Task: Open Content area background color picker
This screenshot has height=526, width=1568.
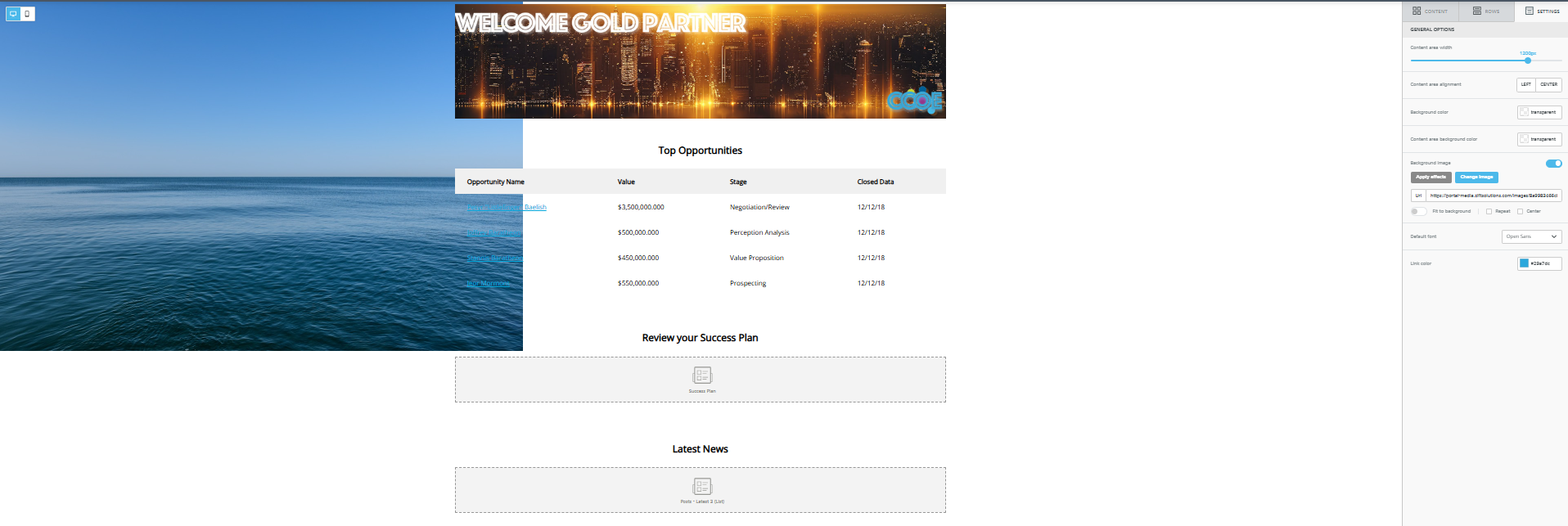Action: [x=1539, y=139]
